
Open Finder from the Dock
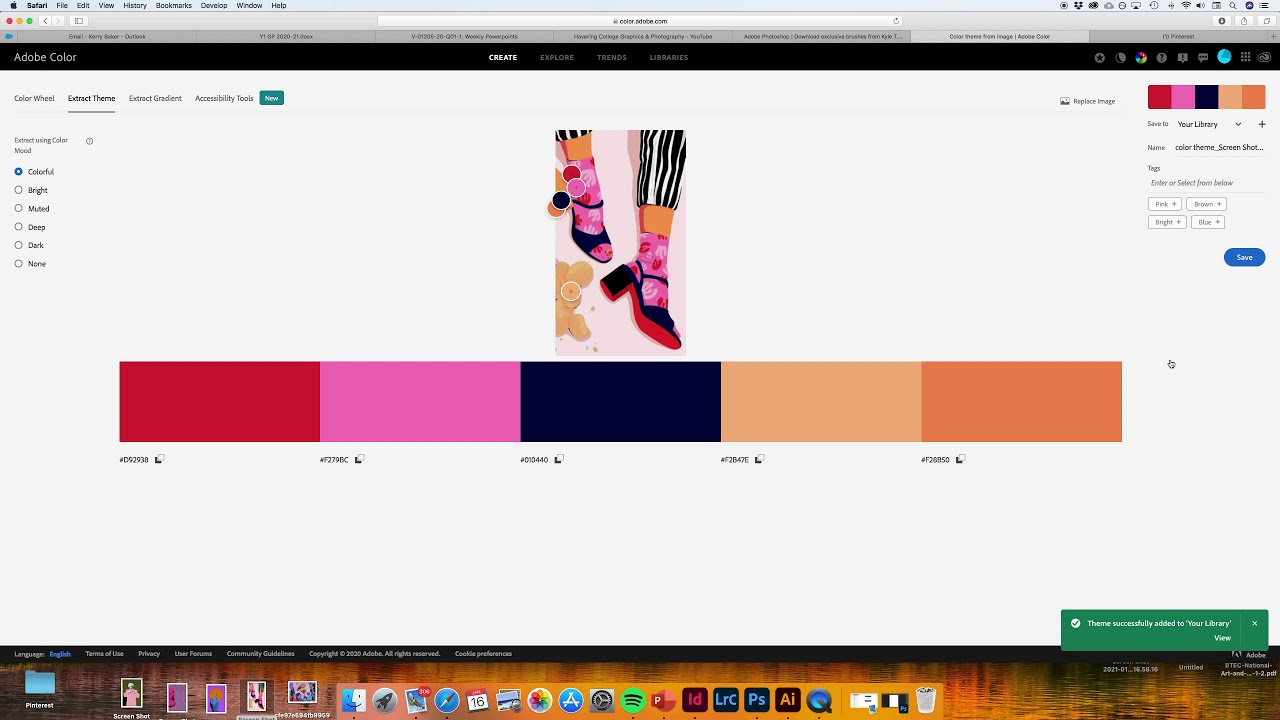coord(354,700)
